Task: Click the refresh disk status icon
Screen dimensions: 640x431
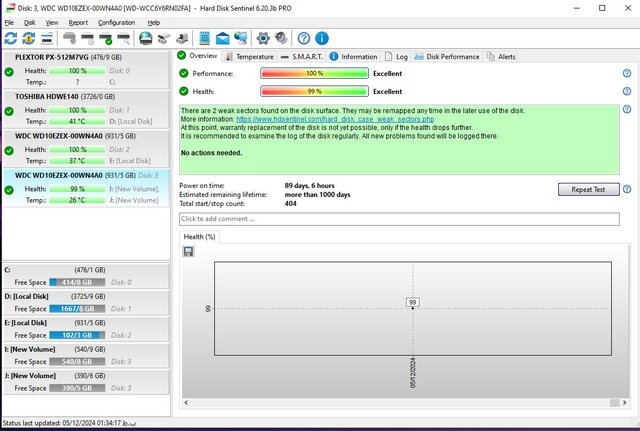Action: (11, 38)
